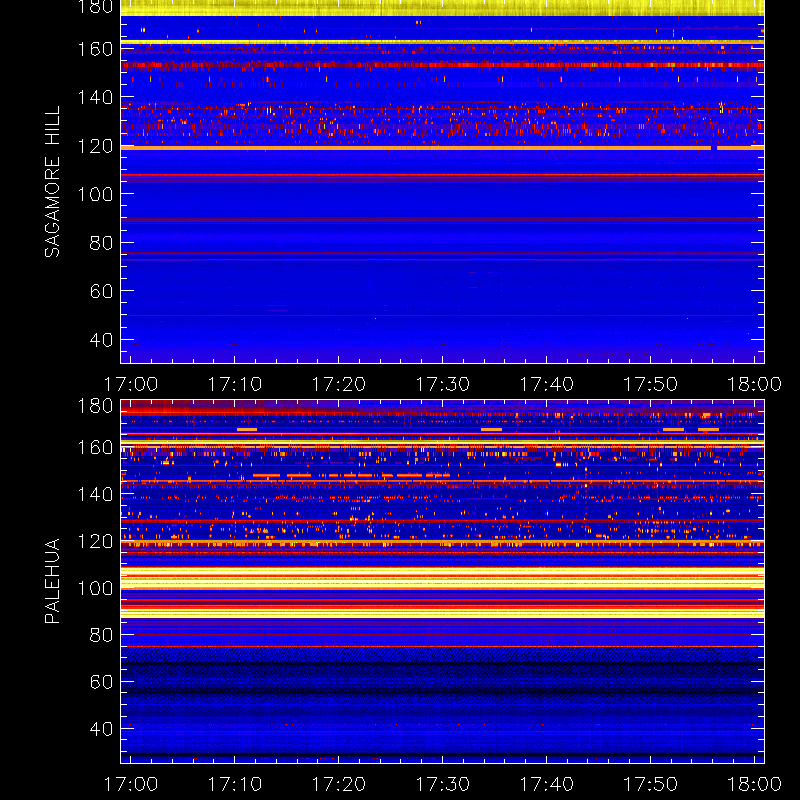This screenshot has width=800, height=800.
Task: Choose 17:10 time label under Palehua plot
Action: (x=235, y=784)
